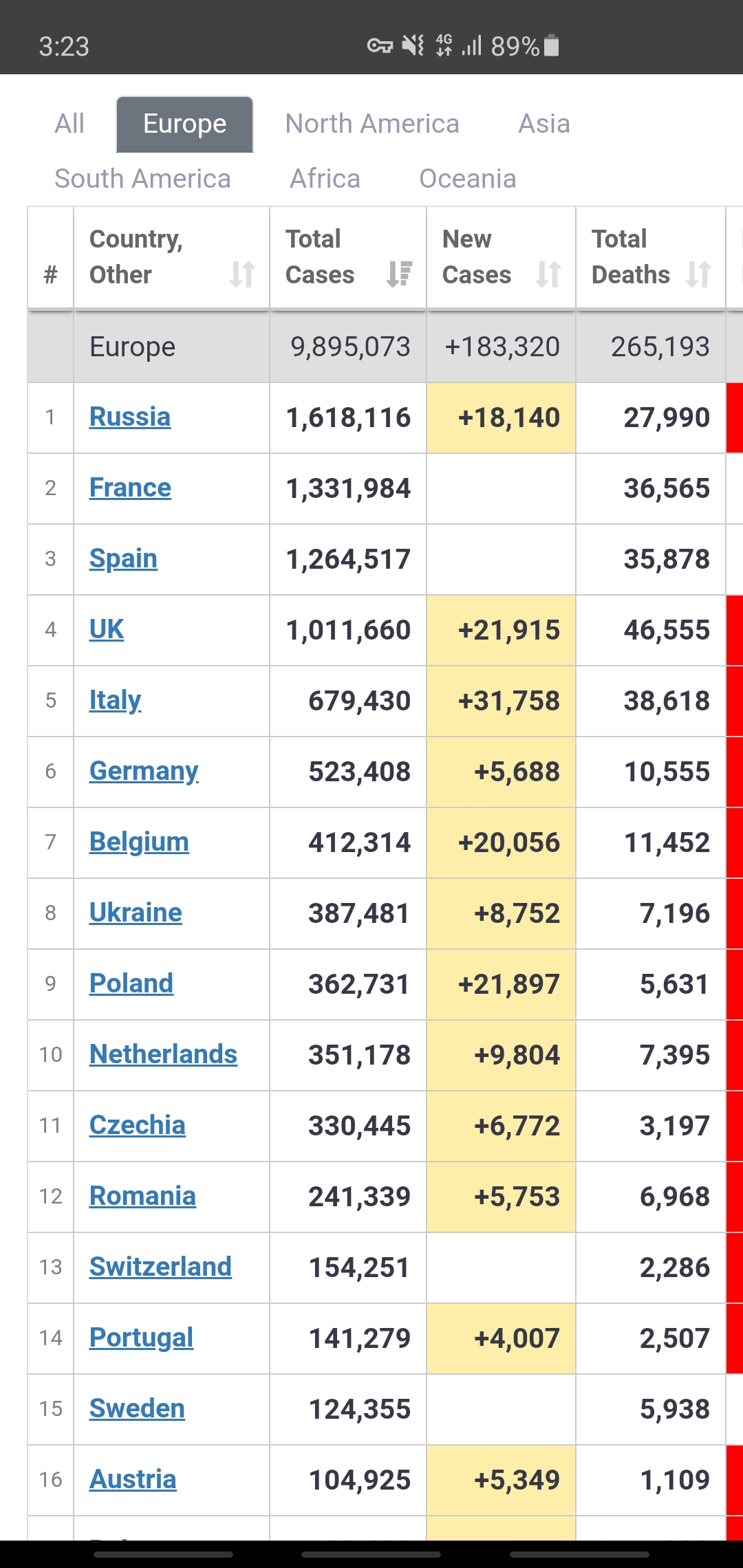Viewport: 743px width, 1568px height.
Task: Open the Germany country link
Action: [144, 771]
